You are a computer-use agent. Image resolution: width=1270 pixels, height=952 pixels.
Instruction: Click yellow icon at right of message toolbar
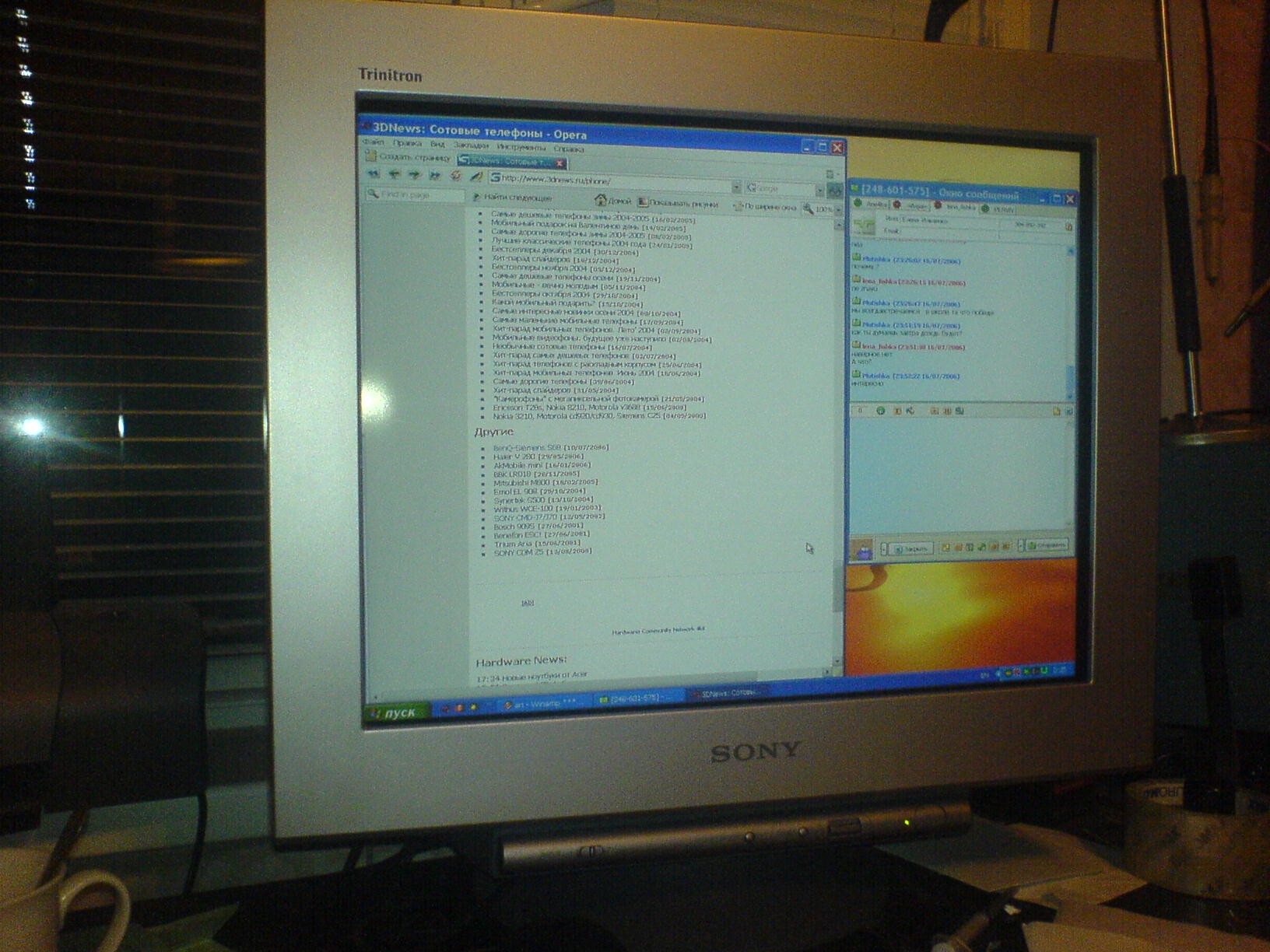coord(1057,411)
